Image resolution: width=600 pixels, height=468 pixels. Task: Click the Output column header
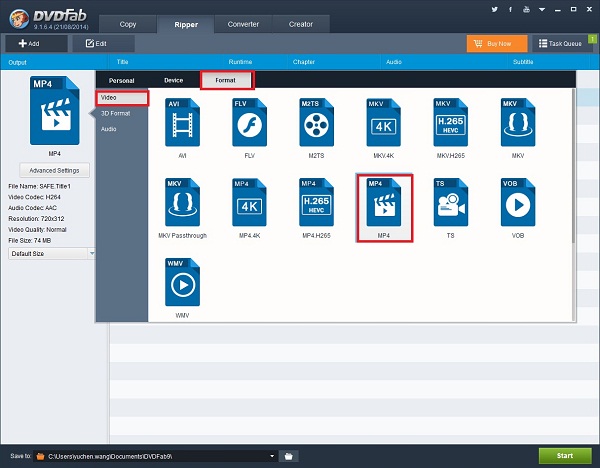tap(18, 62)
